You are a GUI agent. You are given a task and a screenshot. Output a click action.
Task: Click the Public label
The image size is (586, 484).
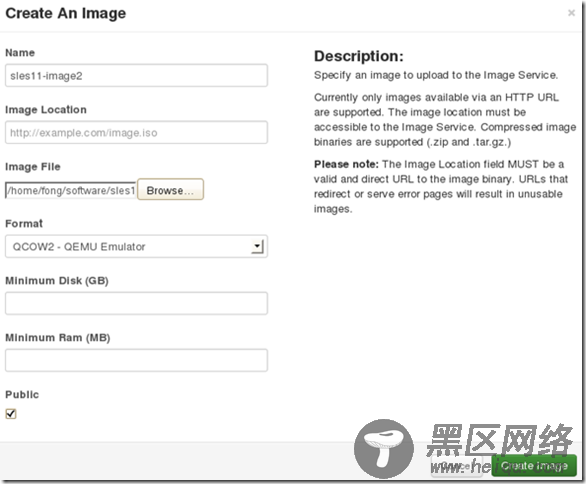22,394
